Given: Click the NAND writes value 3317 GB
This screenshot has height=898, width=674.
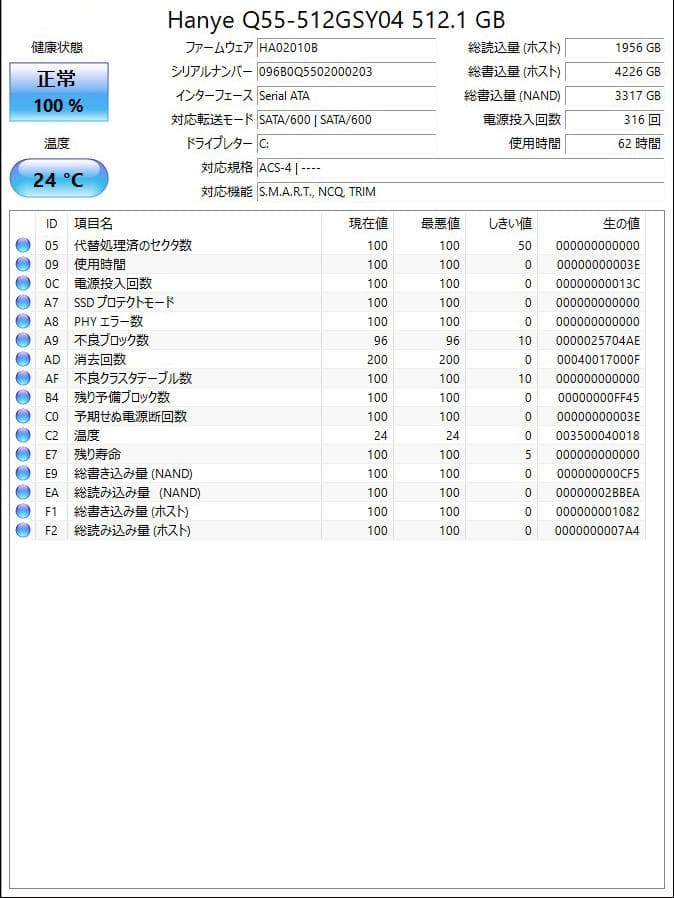Looking at the screenshot, I should pyautogui.click(x=614, y=96).
